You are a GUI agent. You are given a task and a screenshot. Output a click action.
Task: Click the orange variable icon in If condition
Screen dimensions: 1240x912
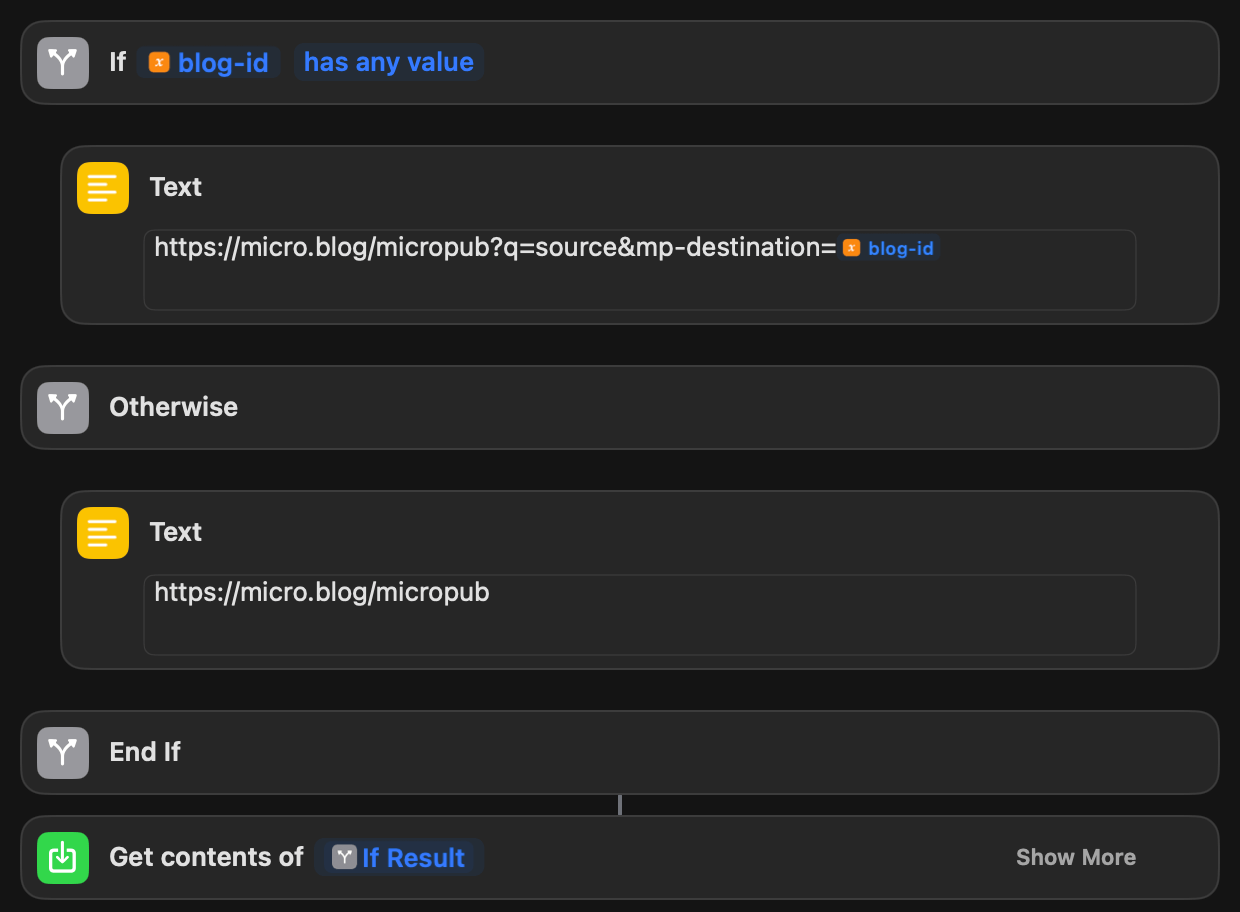tap(159, 62)
